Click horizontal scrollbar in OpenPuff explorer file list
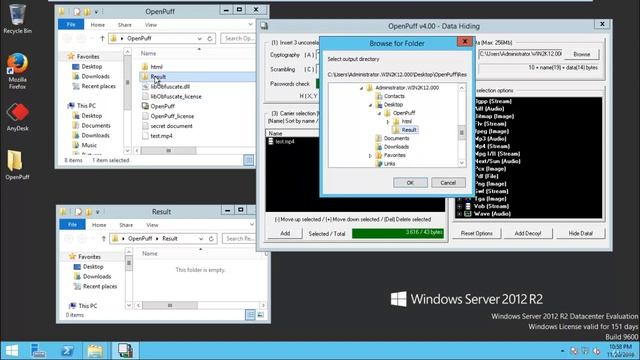 pos(168,151)
